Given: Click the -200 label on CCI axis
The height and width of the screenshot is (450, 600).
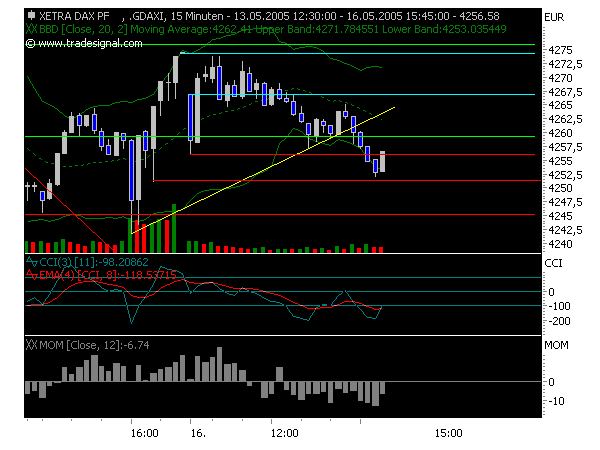Looking at the screenshot, I should coord(559,321).
